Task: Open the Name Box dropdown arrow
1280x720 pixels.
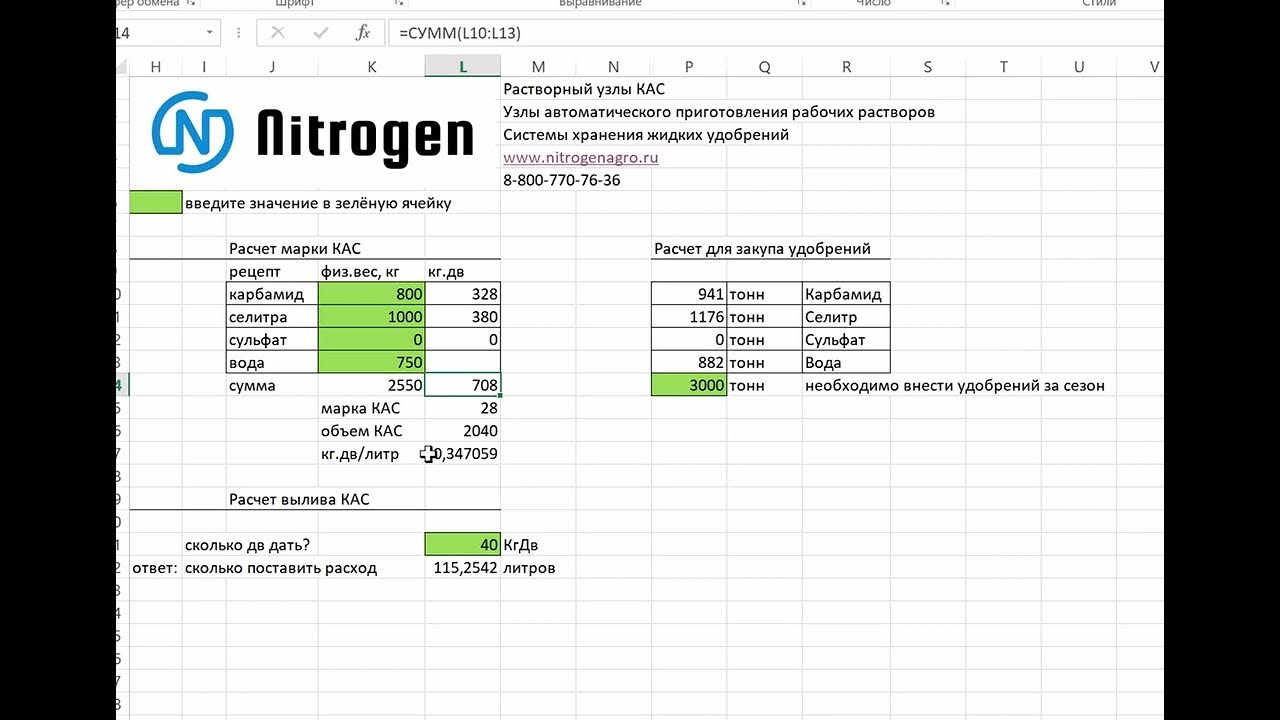Action: tap(210, 33)
